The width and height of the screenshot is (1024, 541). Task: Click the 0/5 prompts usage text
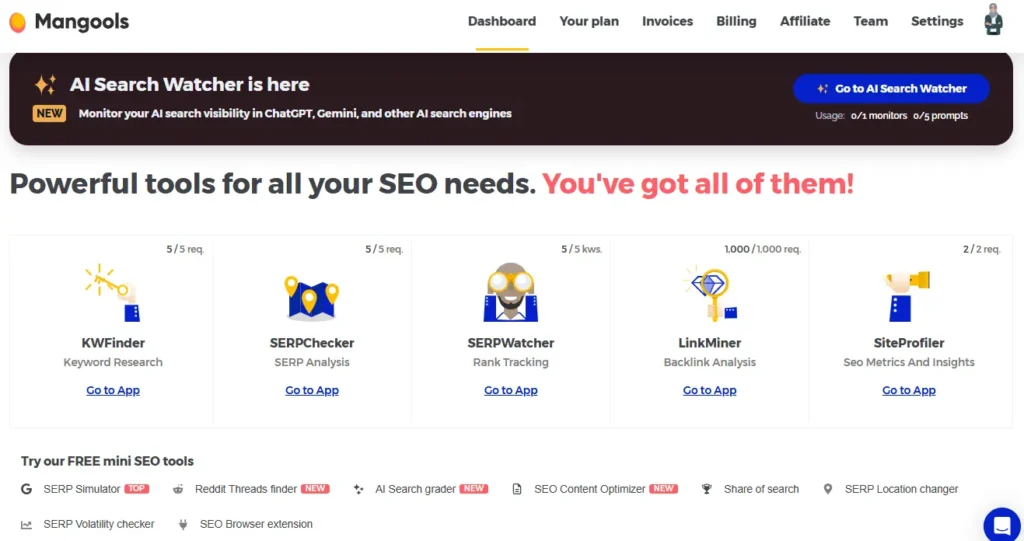pos(940,116)
